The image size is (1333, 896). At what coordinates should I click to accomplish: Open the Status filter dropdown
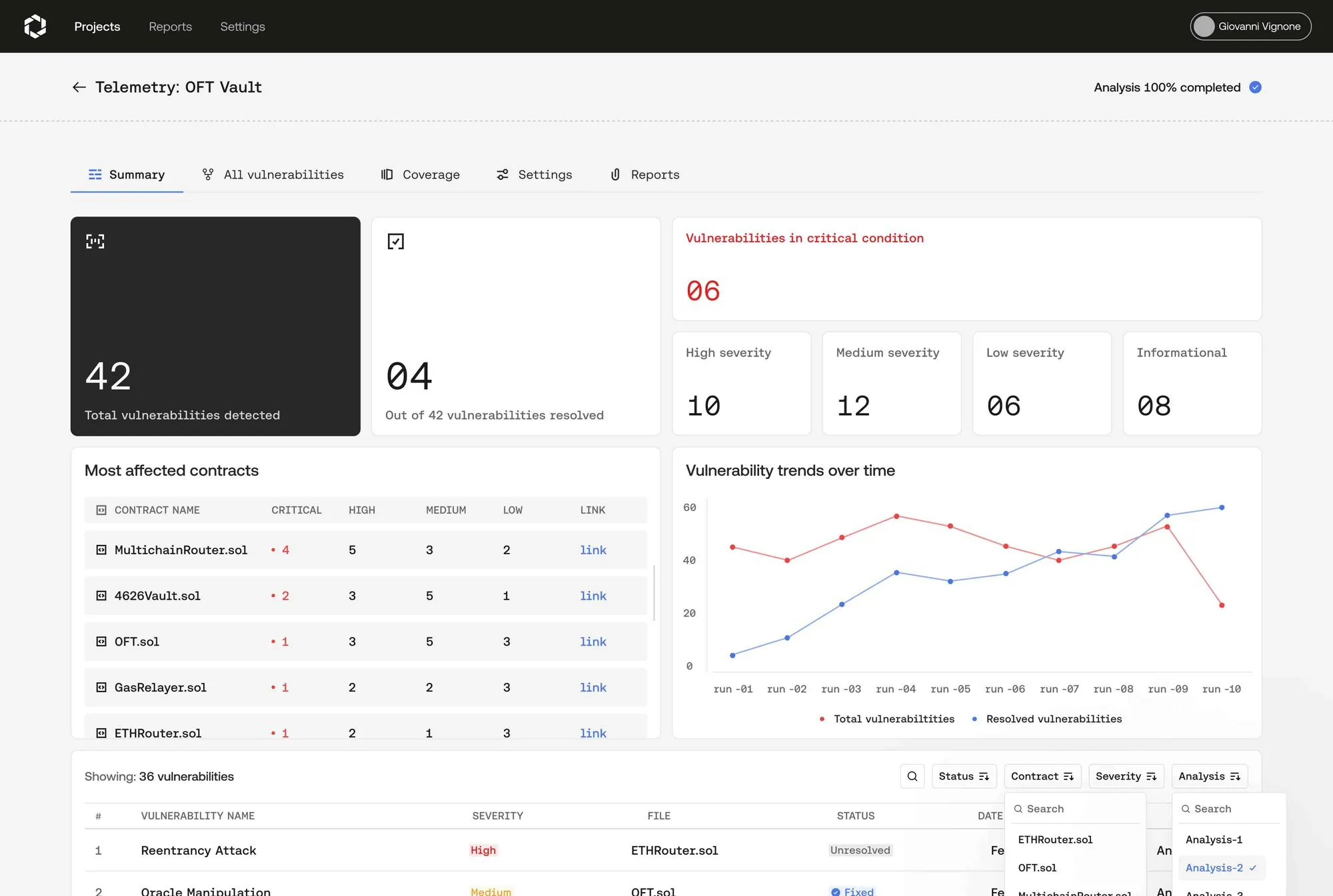tap(964, 776)
